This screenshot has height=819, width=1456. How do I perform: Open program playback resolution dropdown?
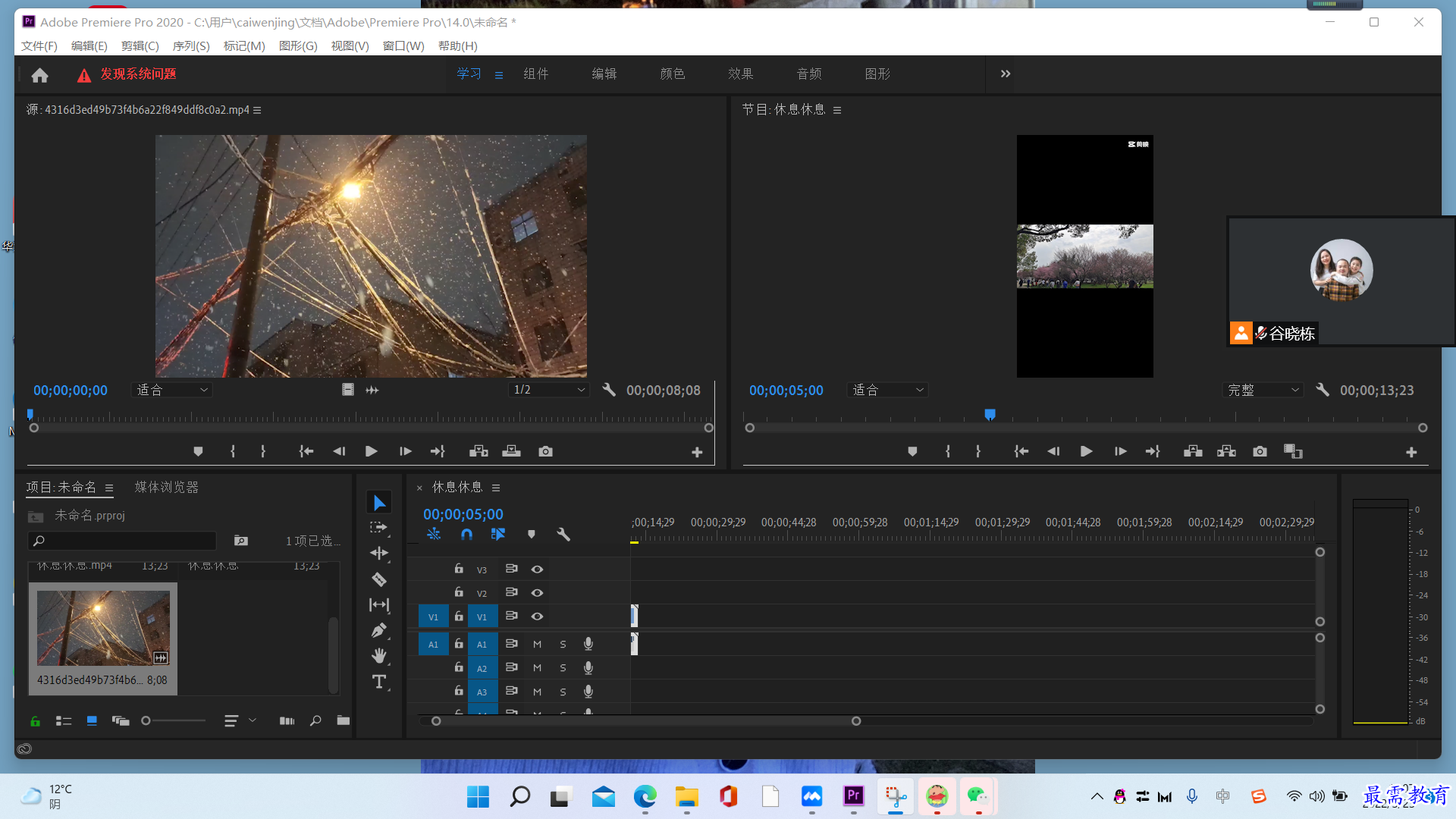click(x=1263, y=390)
